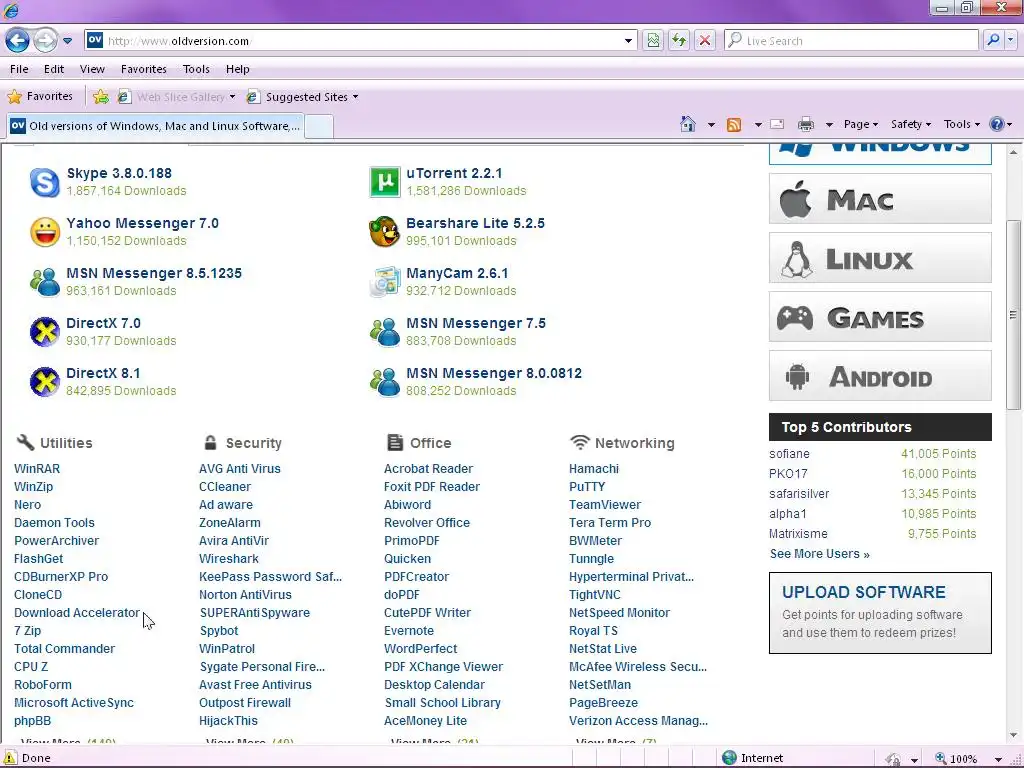The width and height of the screenshot is (1024, 768).
Task: Open the View menu
Action: (92, 69)
